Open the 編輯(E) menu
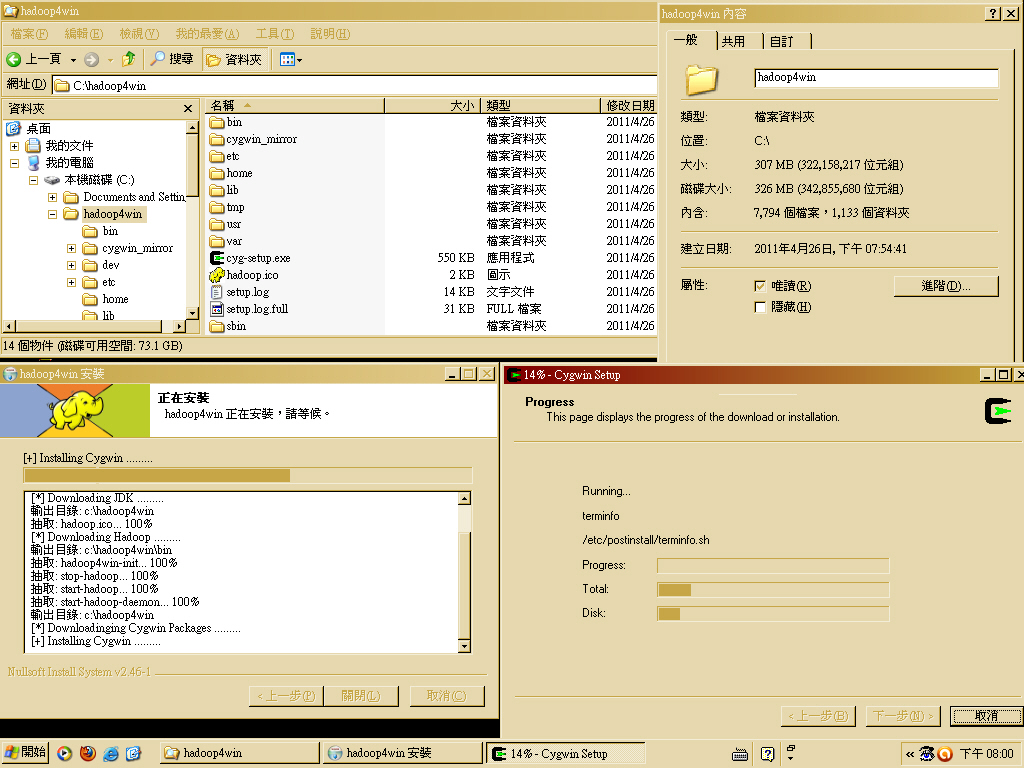Image resolution: width=1024 pixels, height=768 pixels. [x=84, y=33]
